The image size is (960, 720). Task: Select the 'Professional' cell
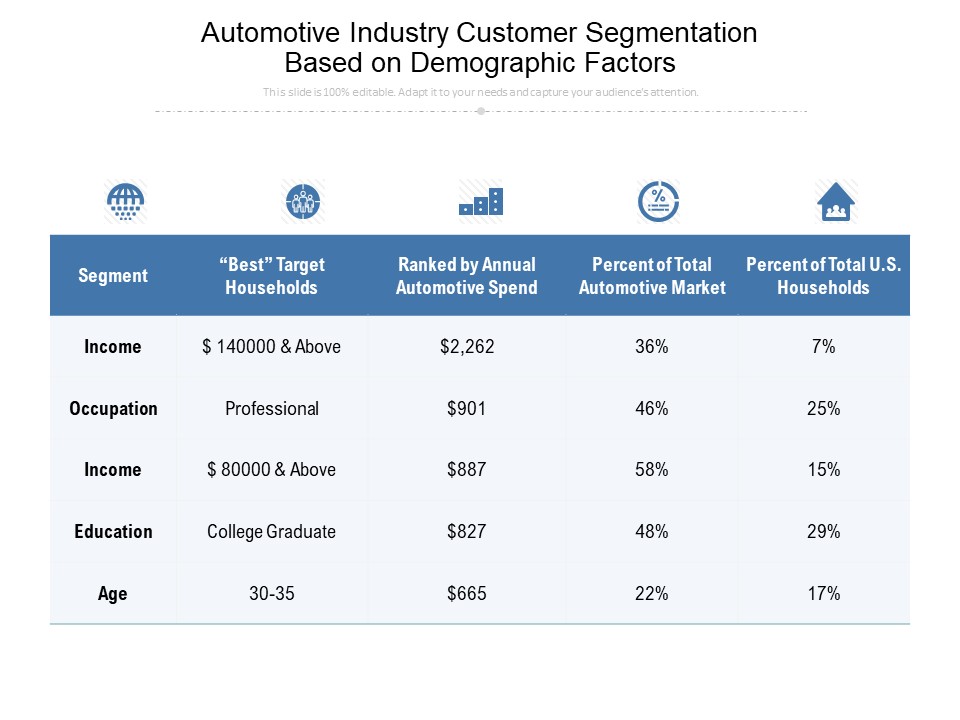click(x=272, y=408)
